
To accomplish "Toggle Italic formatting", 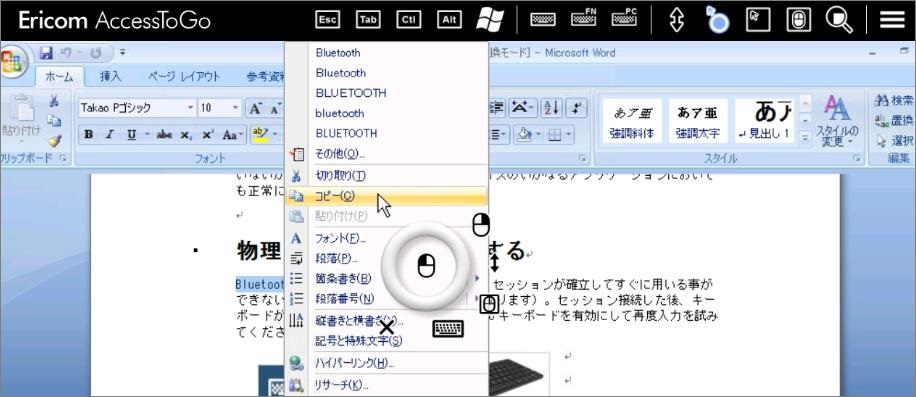I will tap(109, 135).
